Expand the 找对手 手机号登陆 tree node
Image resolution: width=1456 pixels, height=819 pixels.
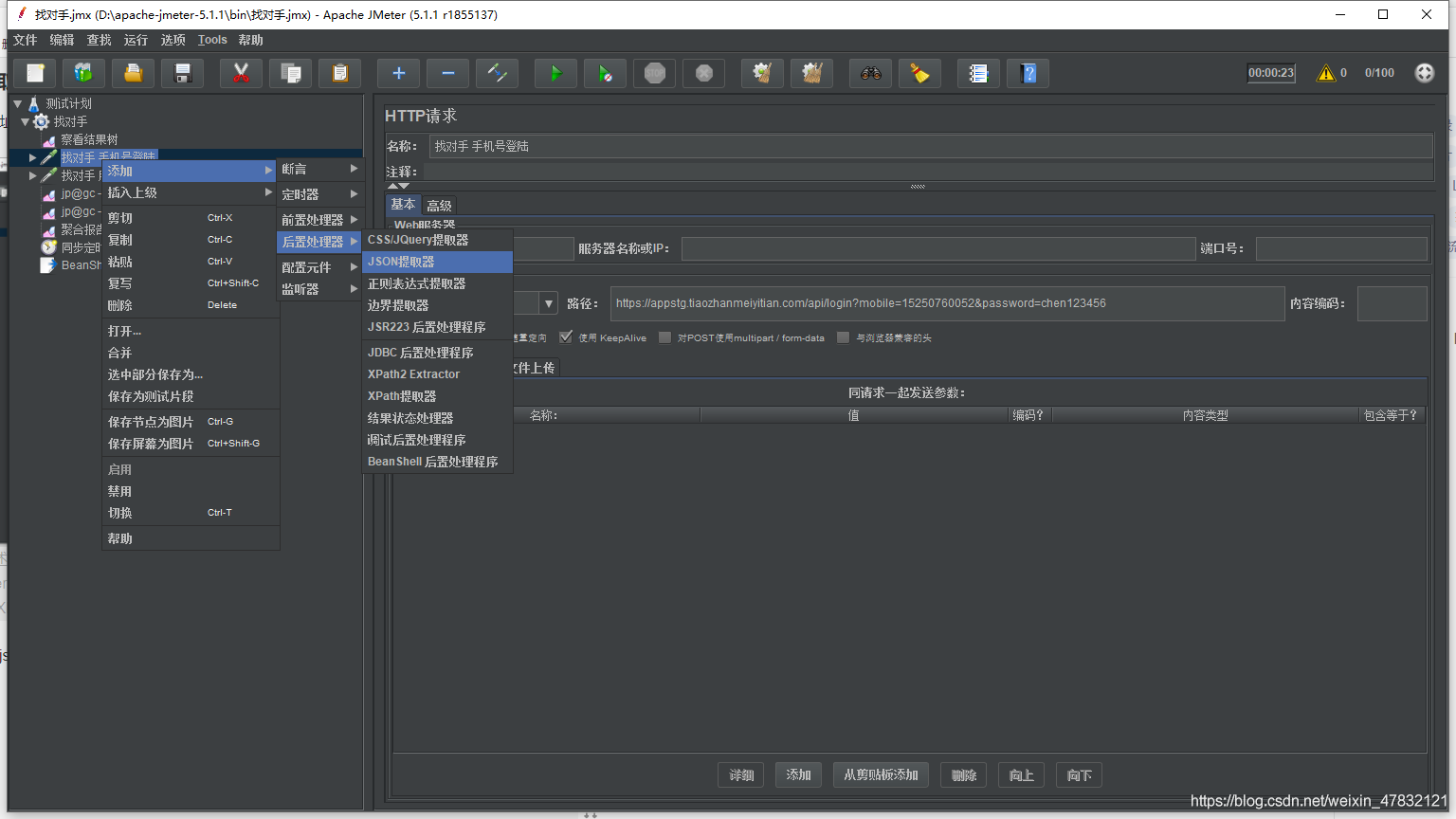coord(33,157)
